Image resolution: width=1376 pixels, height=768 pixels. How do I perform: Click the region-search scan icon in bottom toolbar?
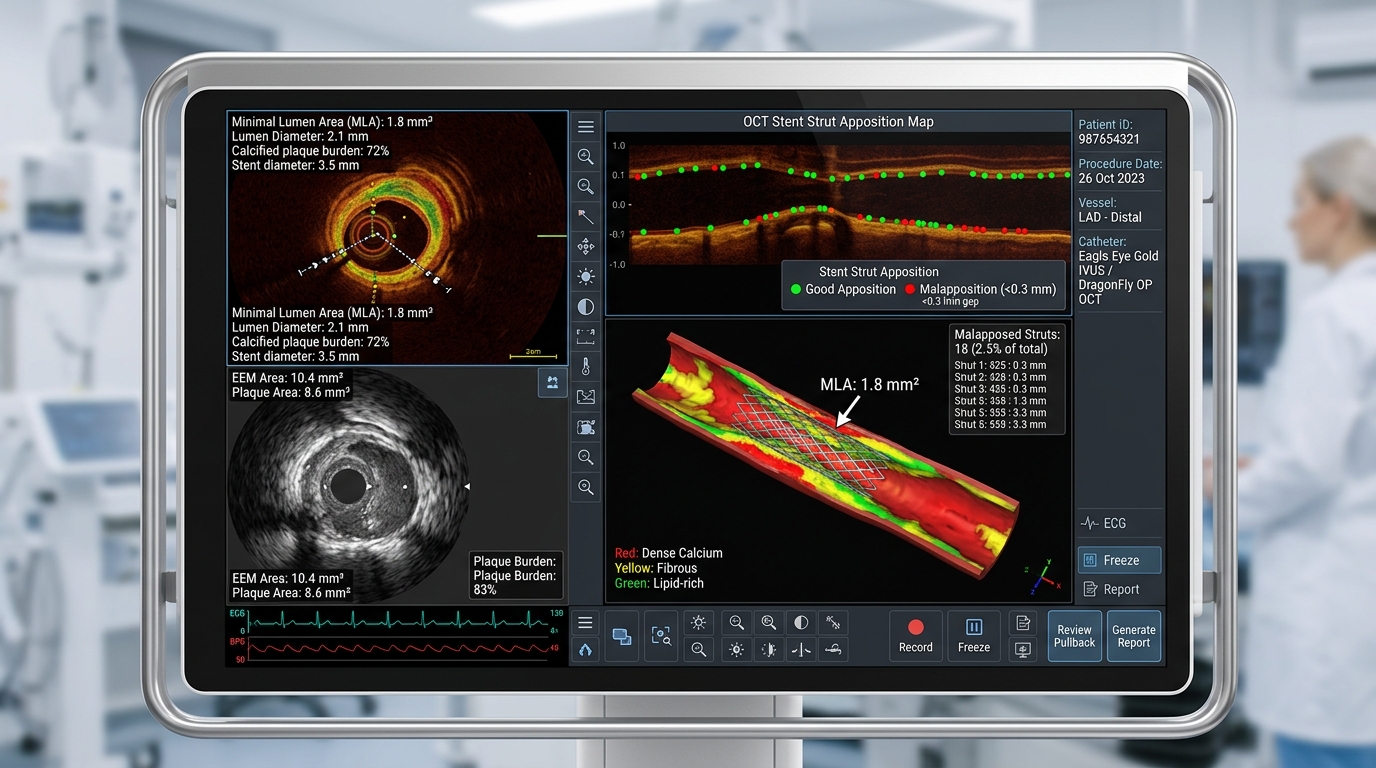(661, 636)
